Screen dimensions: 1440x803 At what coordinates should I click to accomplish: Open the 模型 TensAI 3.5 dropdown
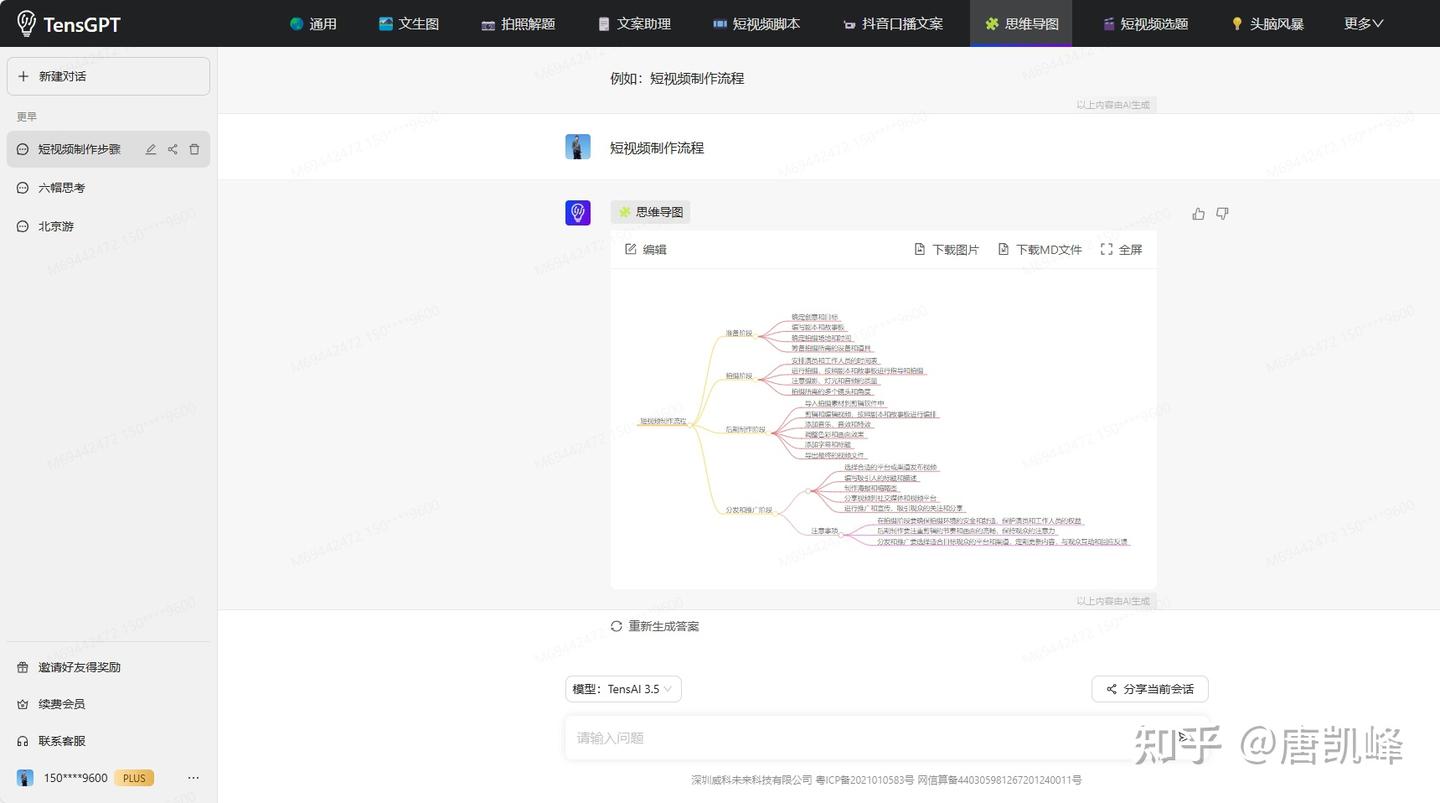pos(624,689)
